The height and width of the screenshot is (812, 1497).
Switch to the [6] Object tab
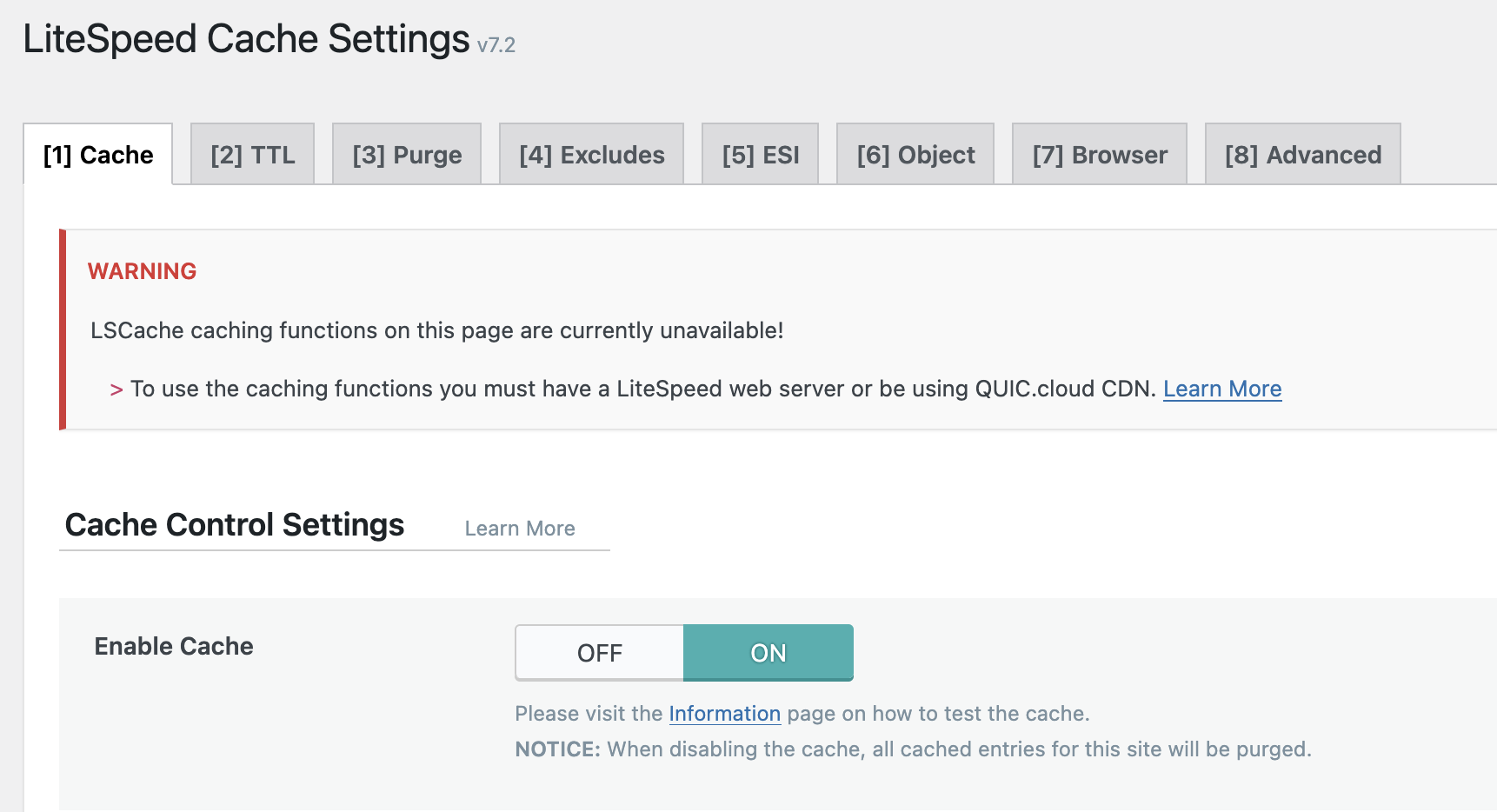pos(915,155)
